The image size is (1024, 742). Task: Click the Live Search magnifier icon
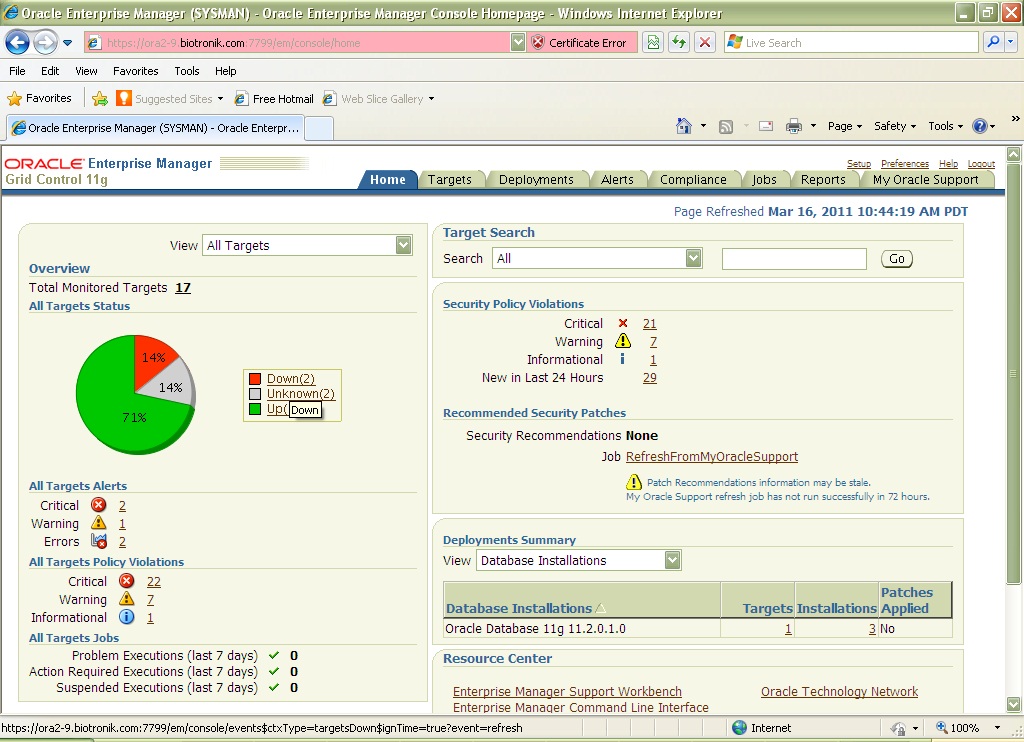(x=993, y=42)
